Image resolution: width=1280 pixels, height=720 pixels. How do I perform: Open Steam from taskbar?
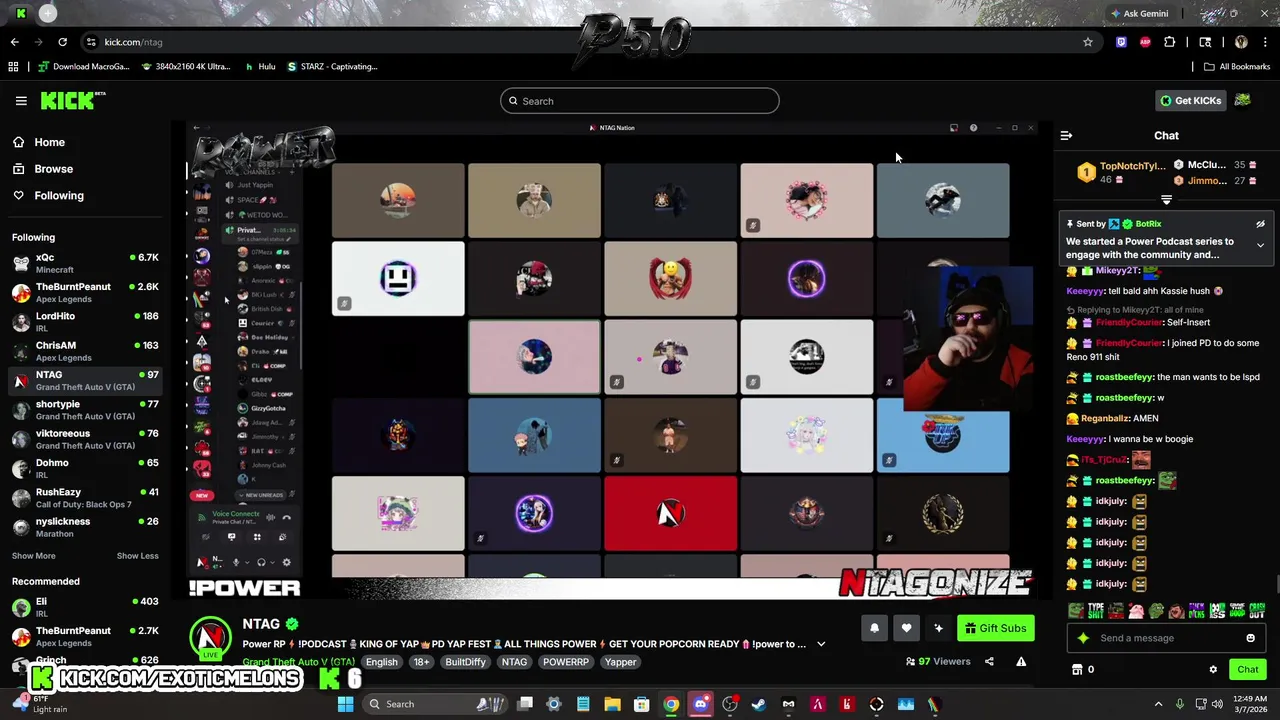click(758, 704)
